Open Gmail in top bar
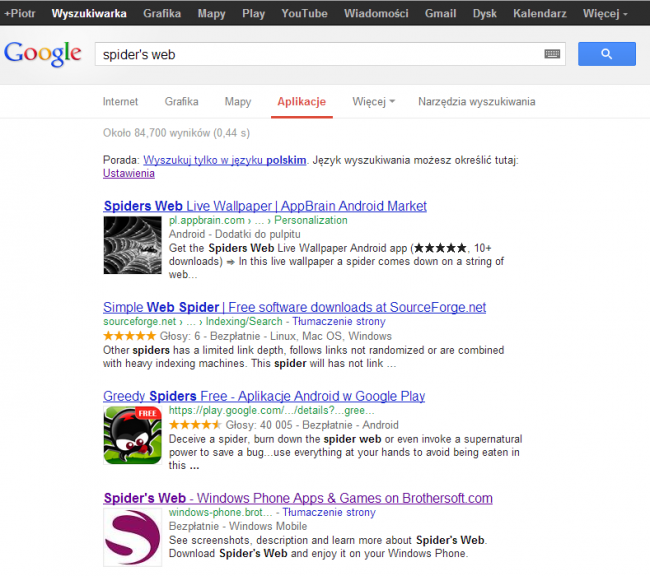Image resolution: width=650 pixels, height=576 pixels. 440,13
